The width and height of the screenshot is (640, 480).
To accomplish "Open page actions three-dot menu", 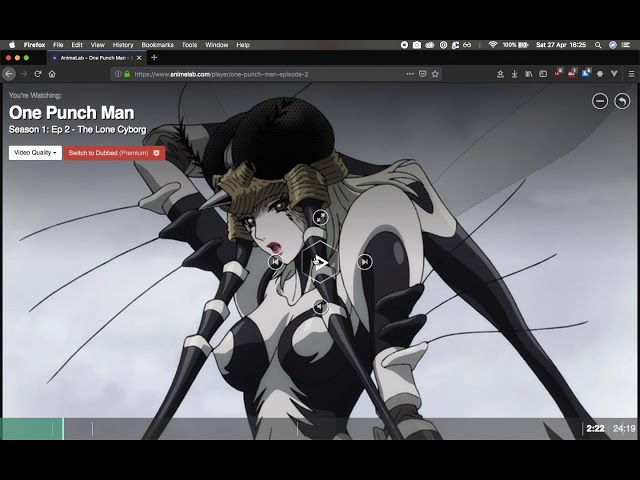I will tap(410, 74).
